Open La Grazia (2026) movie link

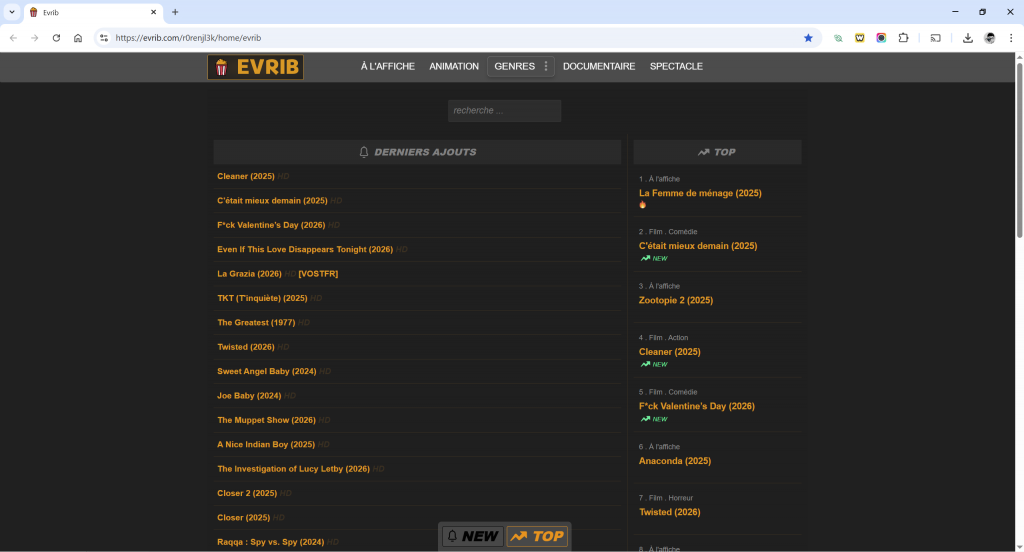(x=249, y=274)
